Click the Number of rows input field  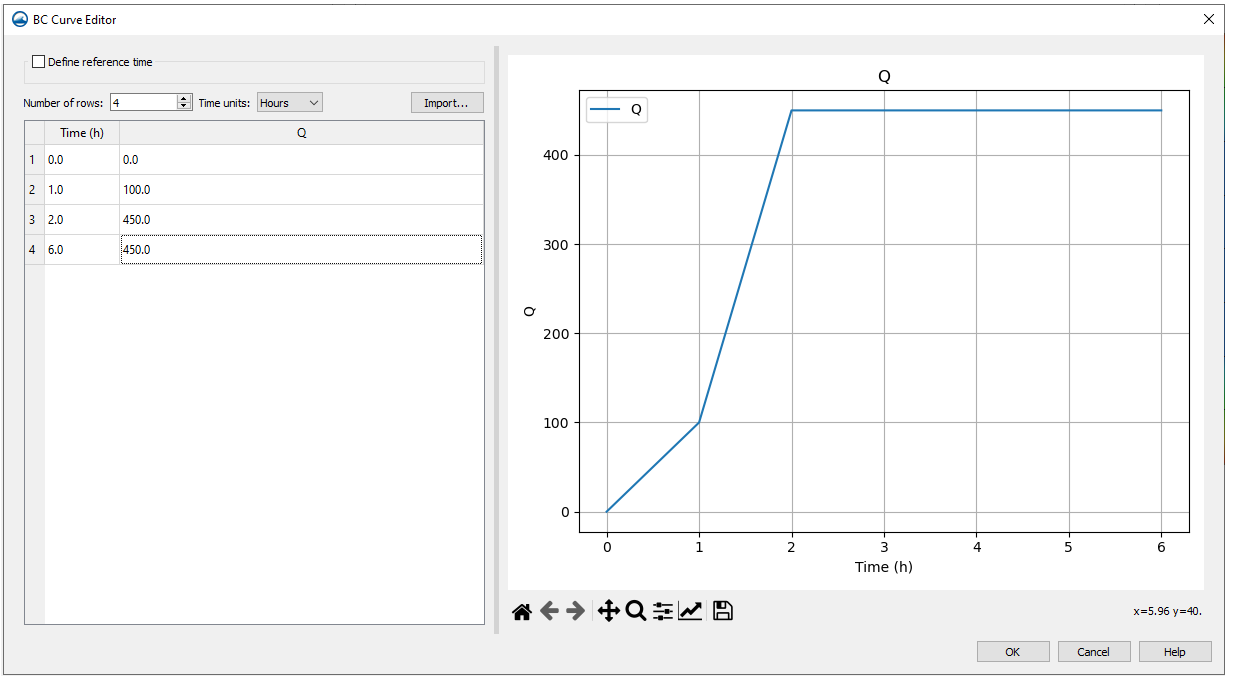[144, 102]
